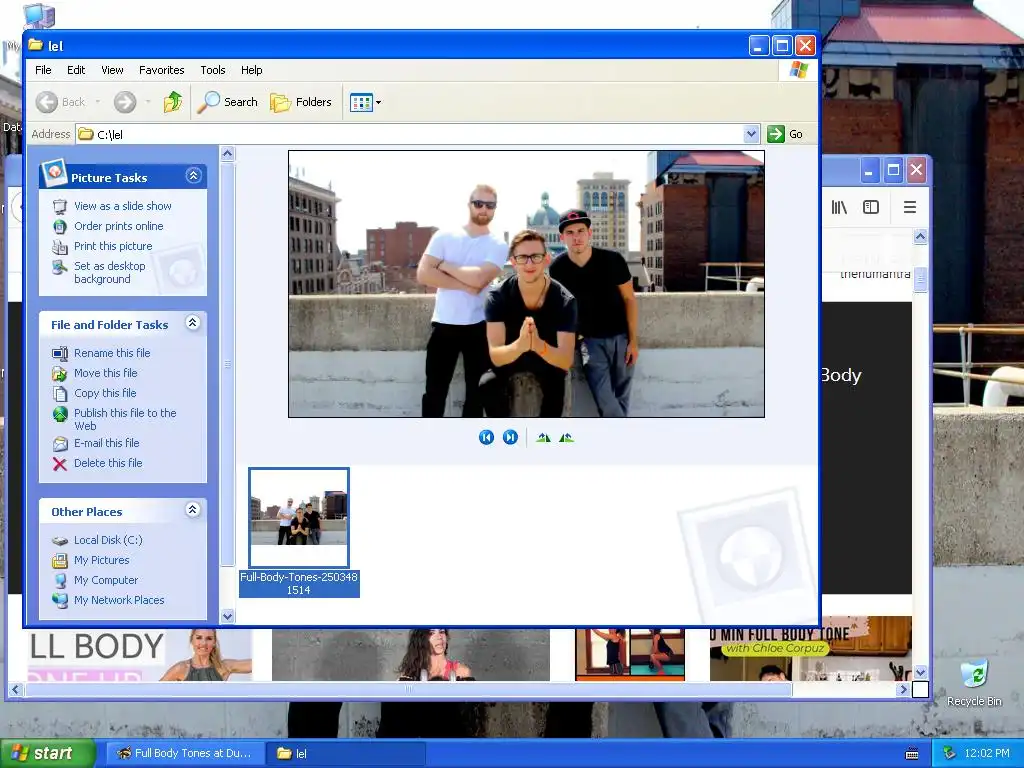Open My Pictures in Other Places
Image resolution: width=1024 pixels, height=768 pixels.
click(x=101, y=560)
